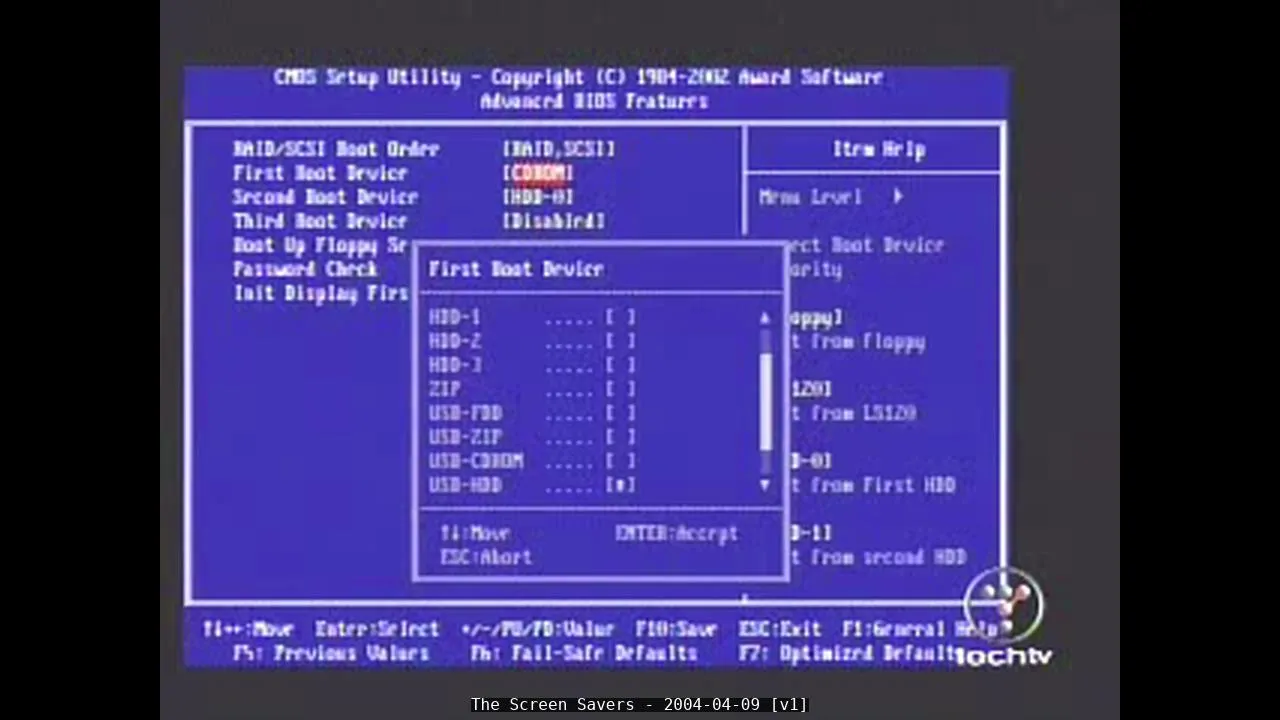Click the F7: Optimized Defaults hint
Screen dimensions: 1280x720
coord(852,653)
